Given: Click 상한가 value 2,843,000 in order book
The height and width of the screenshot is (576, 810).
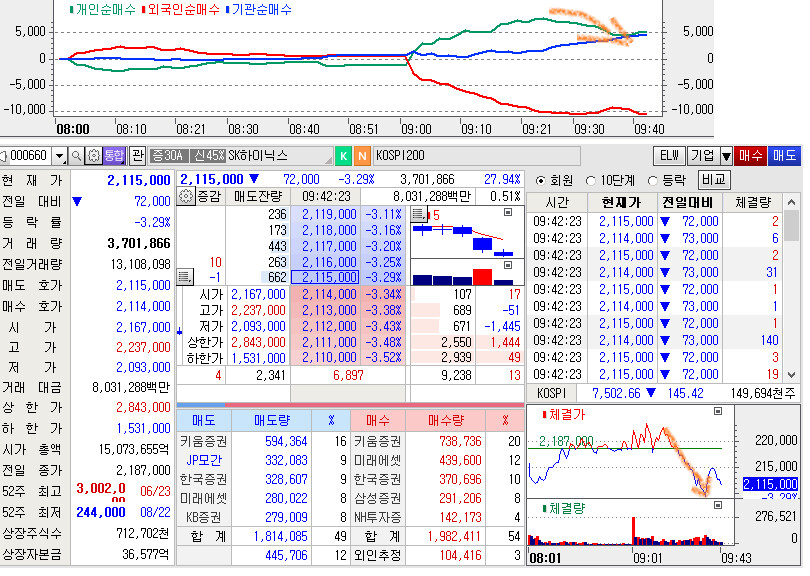Looking at the screenshot, I should pyautogui.click(x=258, y=342).
